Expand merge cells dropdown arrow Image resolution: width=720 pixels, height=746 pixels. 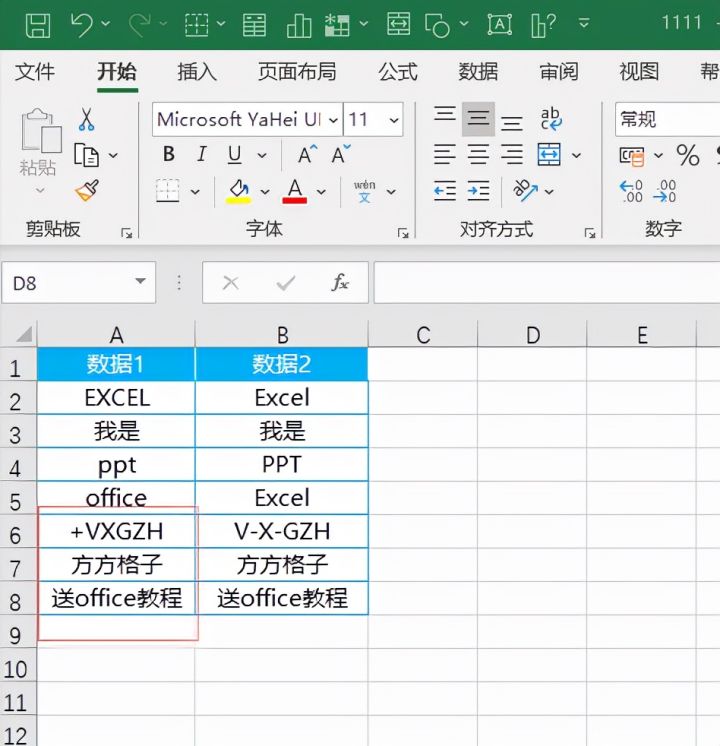coord(576,156)
